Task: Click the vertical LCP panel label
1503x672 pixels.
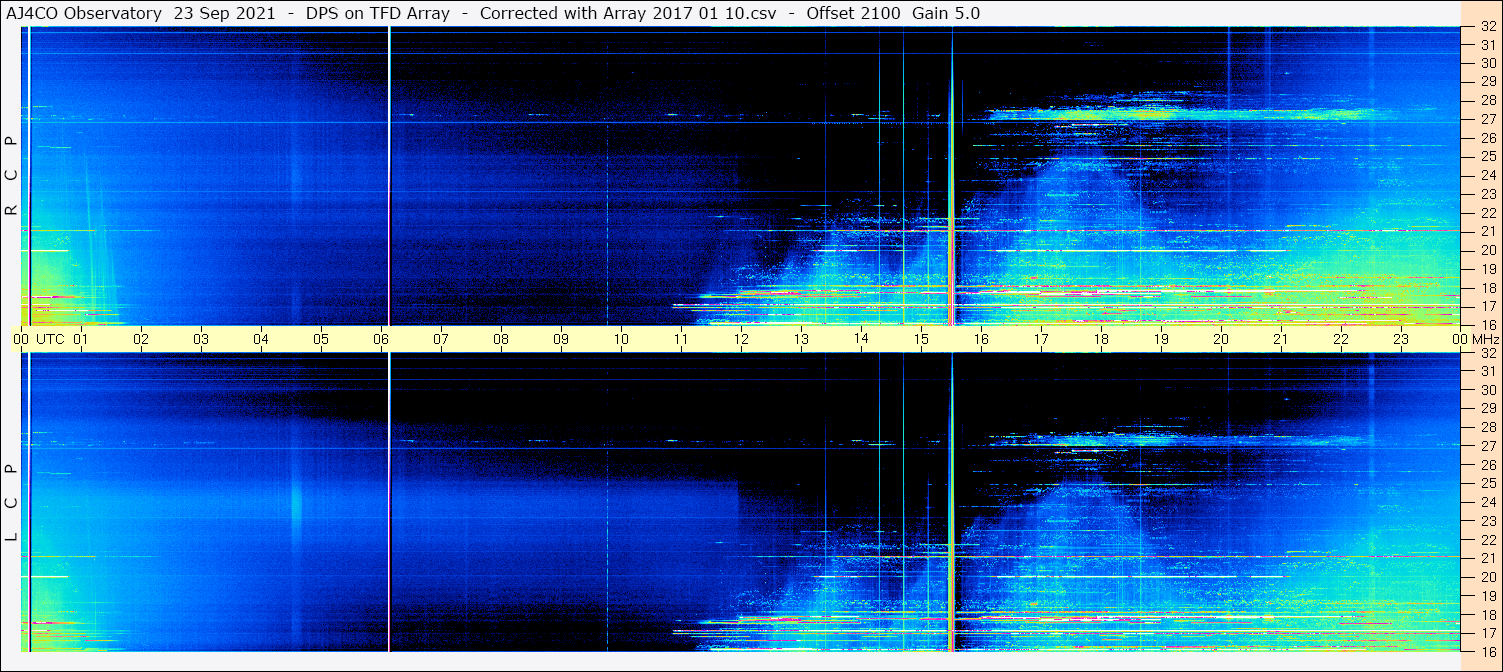Action: (11, 502)
